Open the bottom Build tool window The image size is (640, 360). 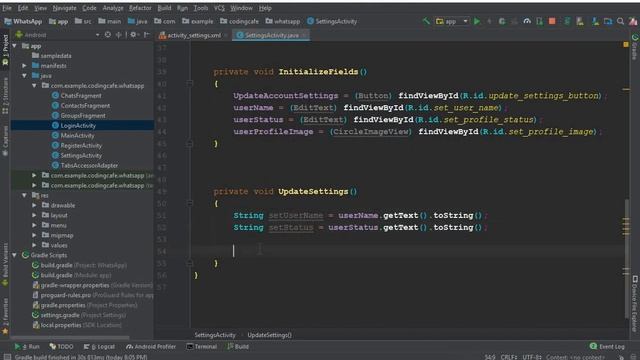[x=238, y=347]
